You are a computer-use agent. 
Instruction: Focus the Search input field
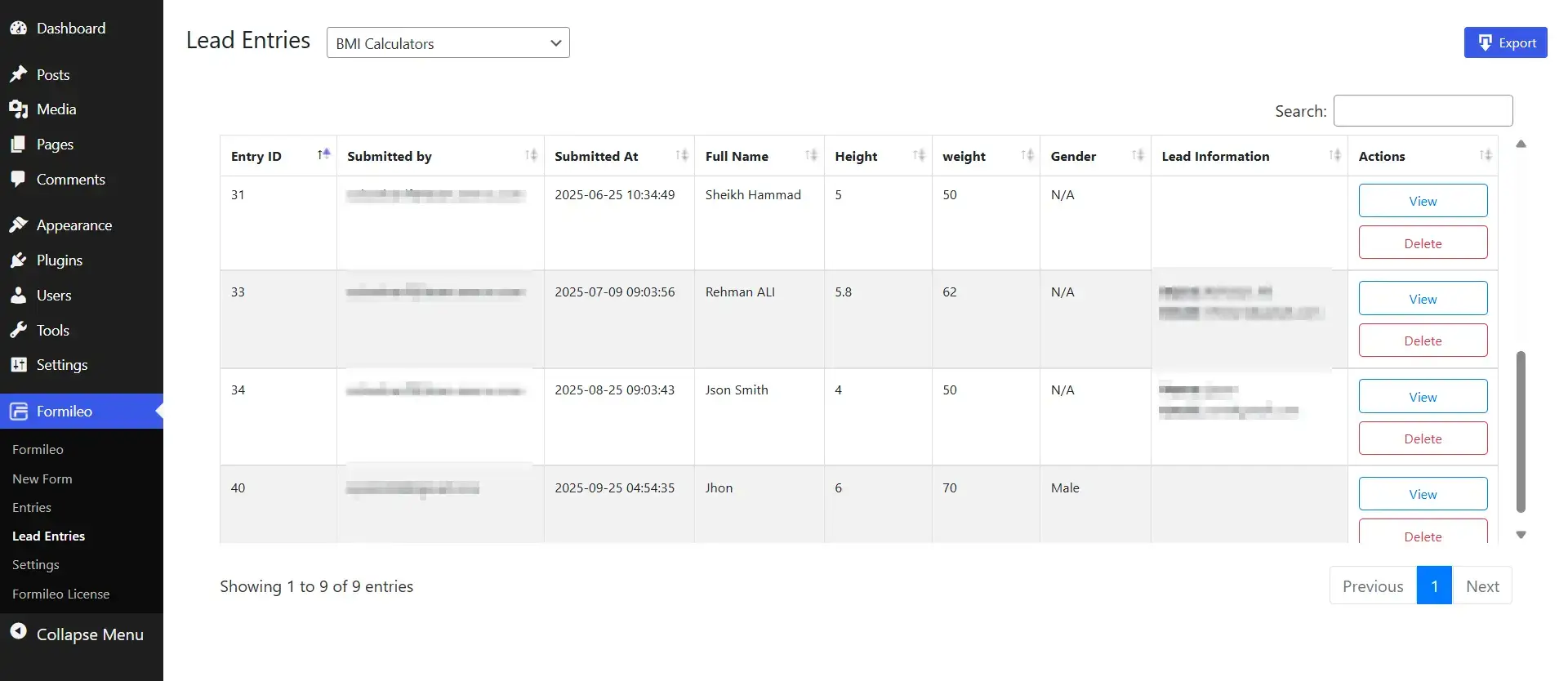coord(1423,111)
